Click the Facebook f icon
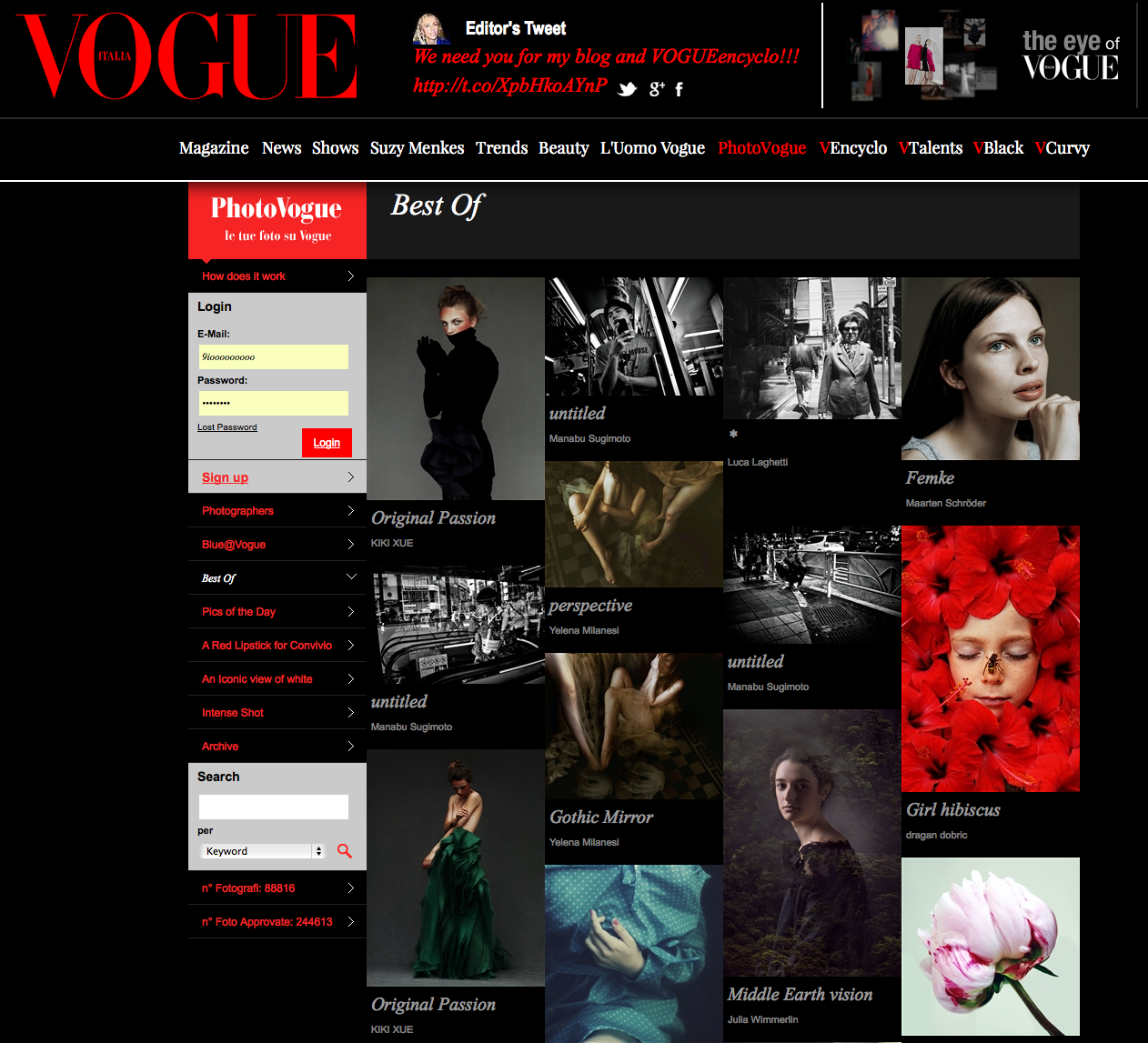 point(679,88)
